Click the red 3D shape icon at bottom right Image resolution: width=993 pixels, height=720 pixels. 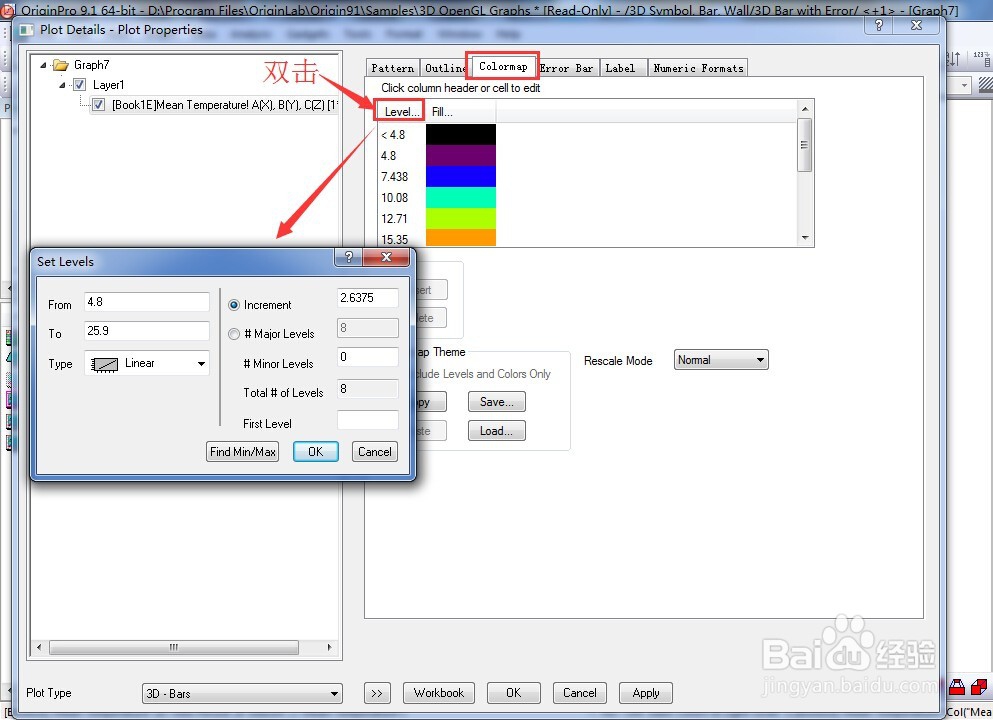pos(957,686)
